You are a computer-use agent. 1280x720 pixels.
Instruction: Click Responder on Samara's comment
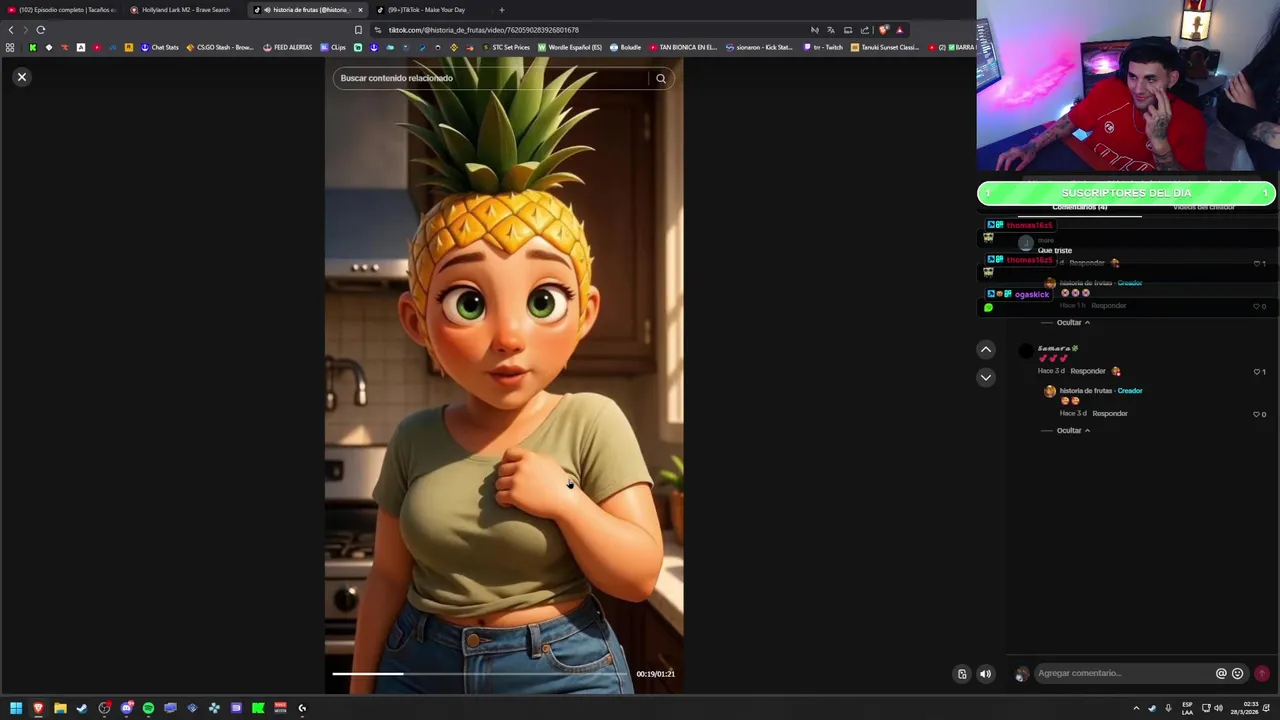pyautogui.click(x=1088, y=371)
